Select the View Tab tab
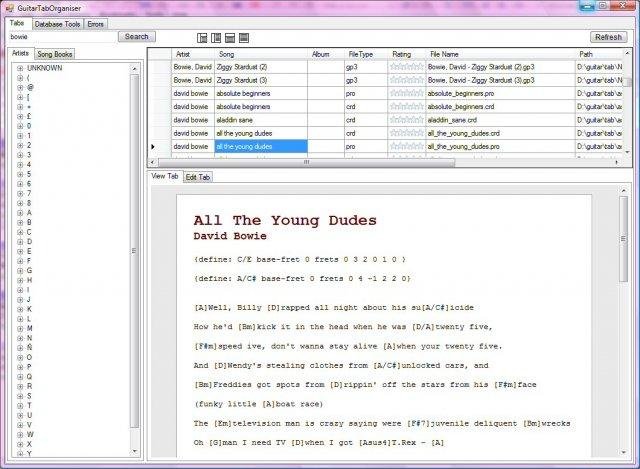 click(164, 176)
